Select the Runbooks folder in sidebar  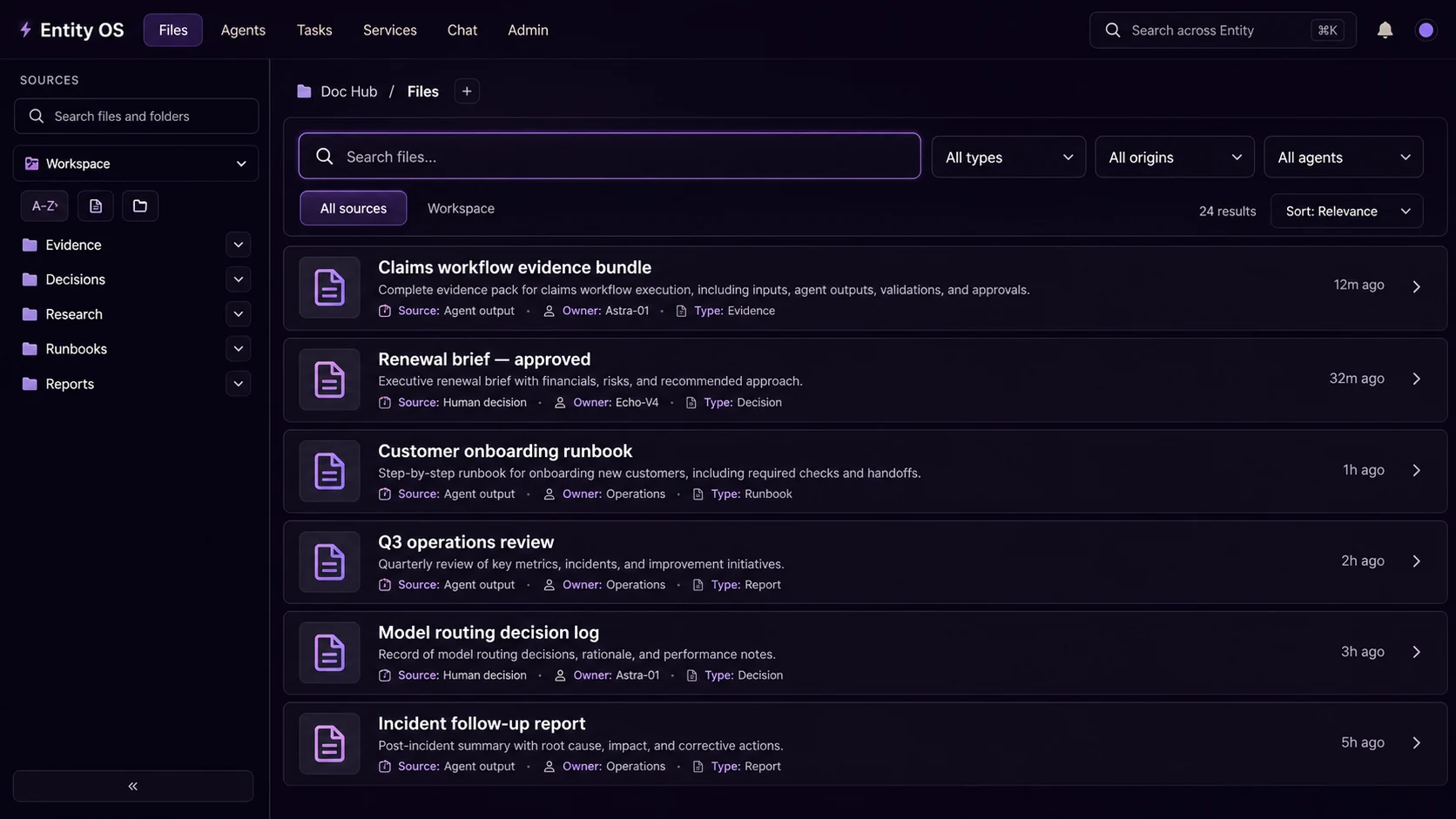click(77, 349)
